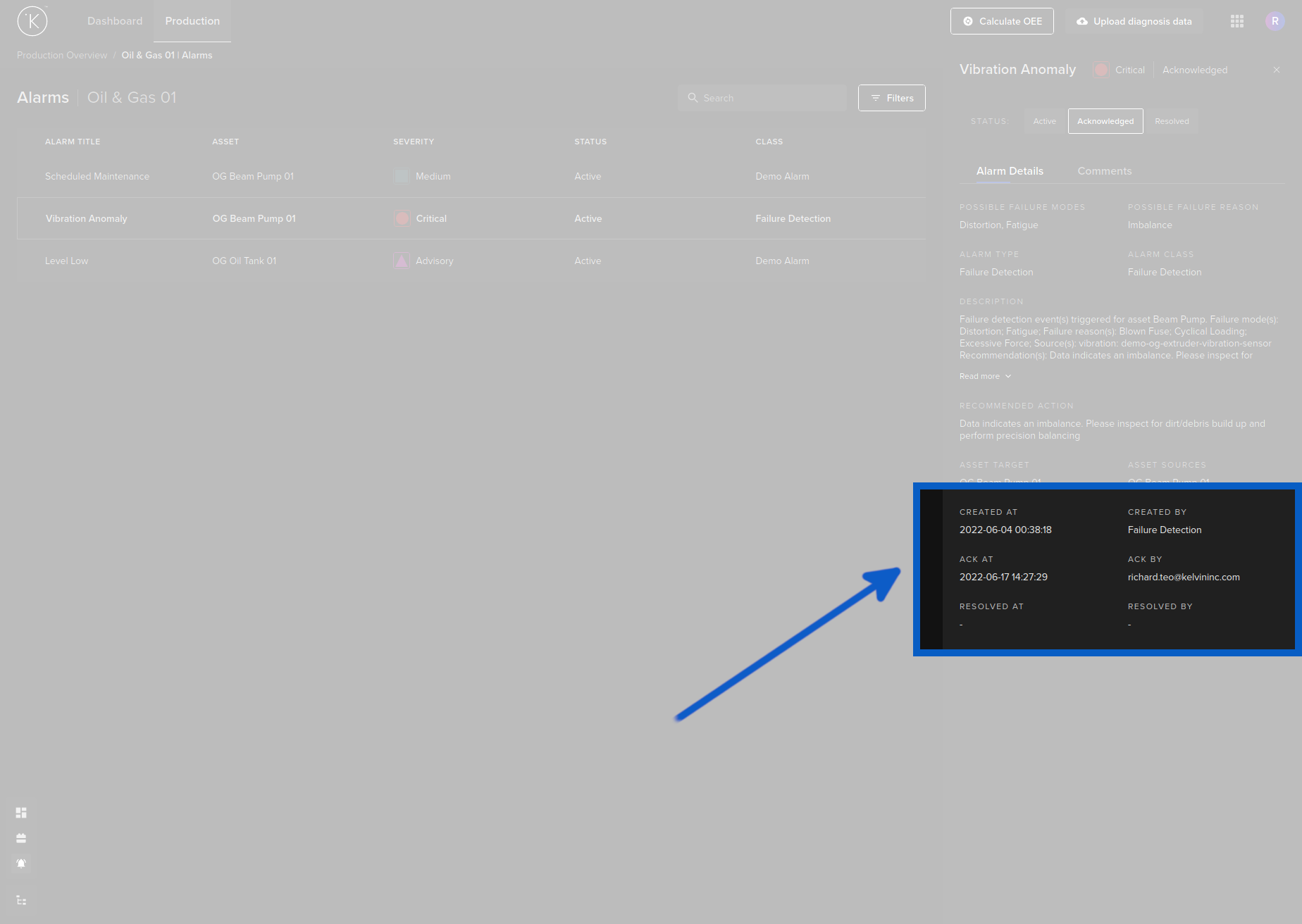Click Calculate OEE button
The image size is (1302, 924).
pyautogui.click(x=1002, y=21)
